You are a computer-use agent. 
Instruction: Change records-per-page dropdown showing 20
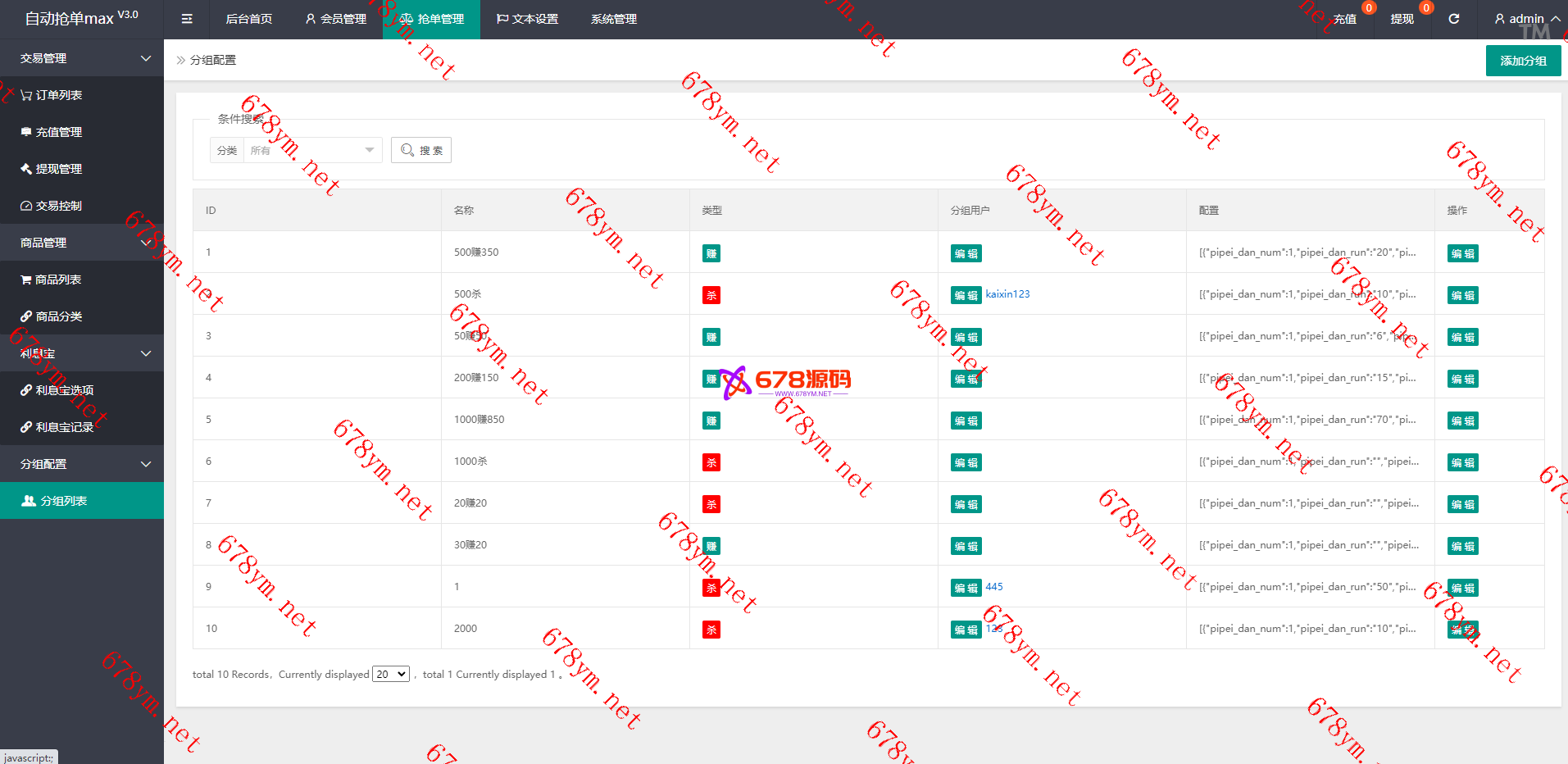(x=391, y=674)
